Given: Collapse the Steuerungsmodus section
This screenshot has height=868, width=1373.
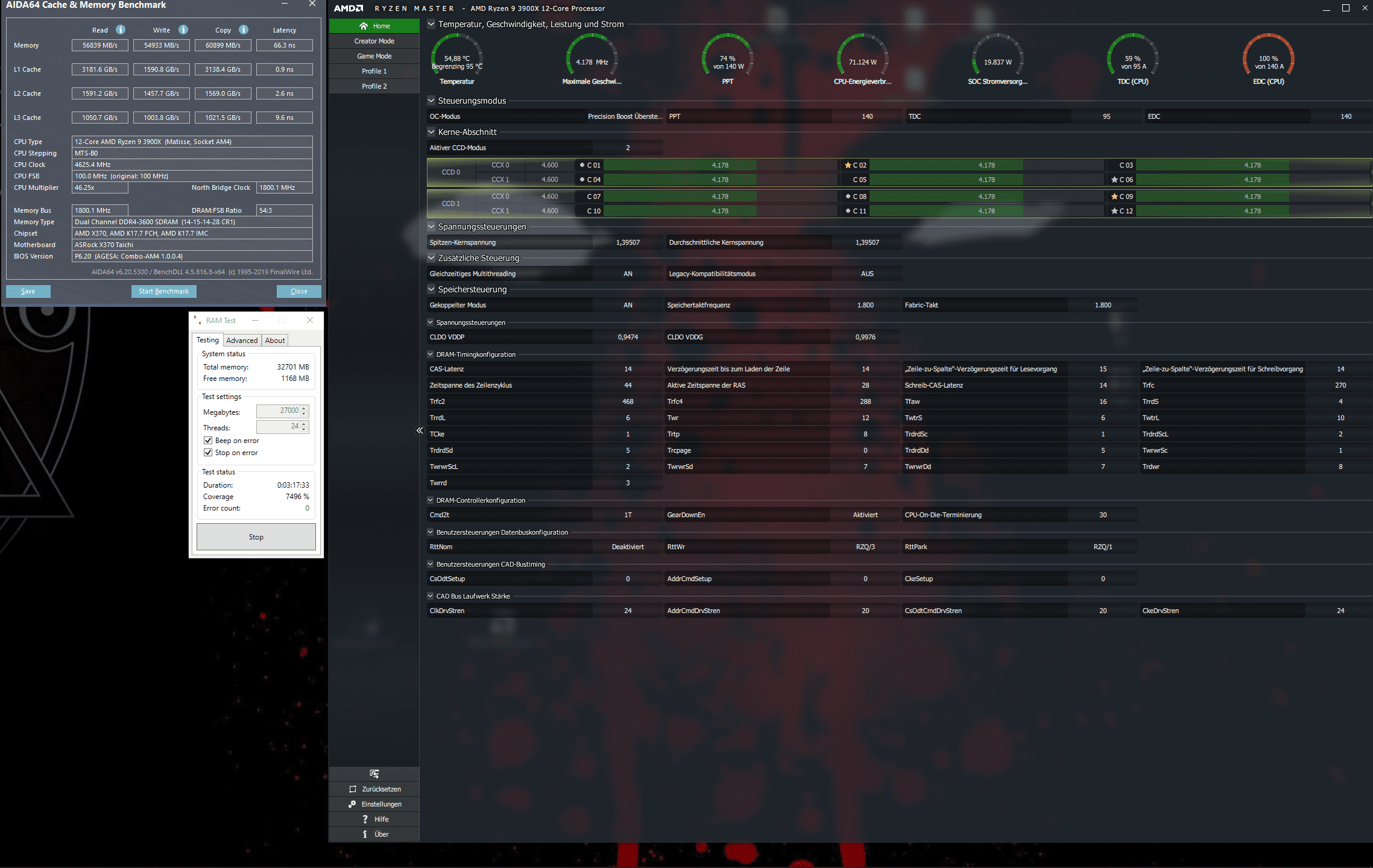Looking at the screenshot, I should [431, 101].
